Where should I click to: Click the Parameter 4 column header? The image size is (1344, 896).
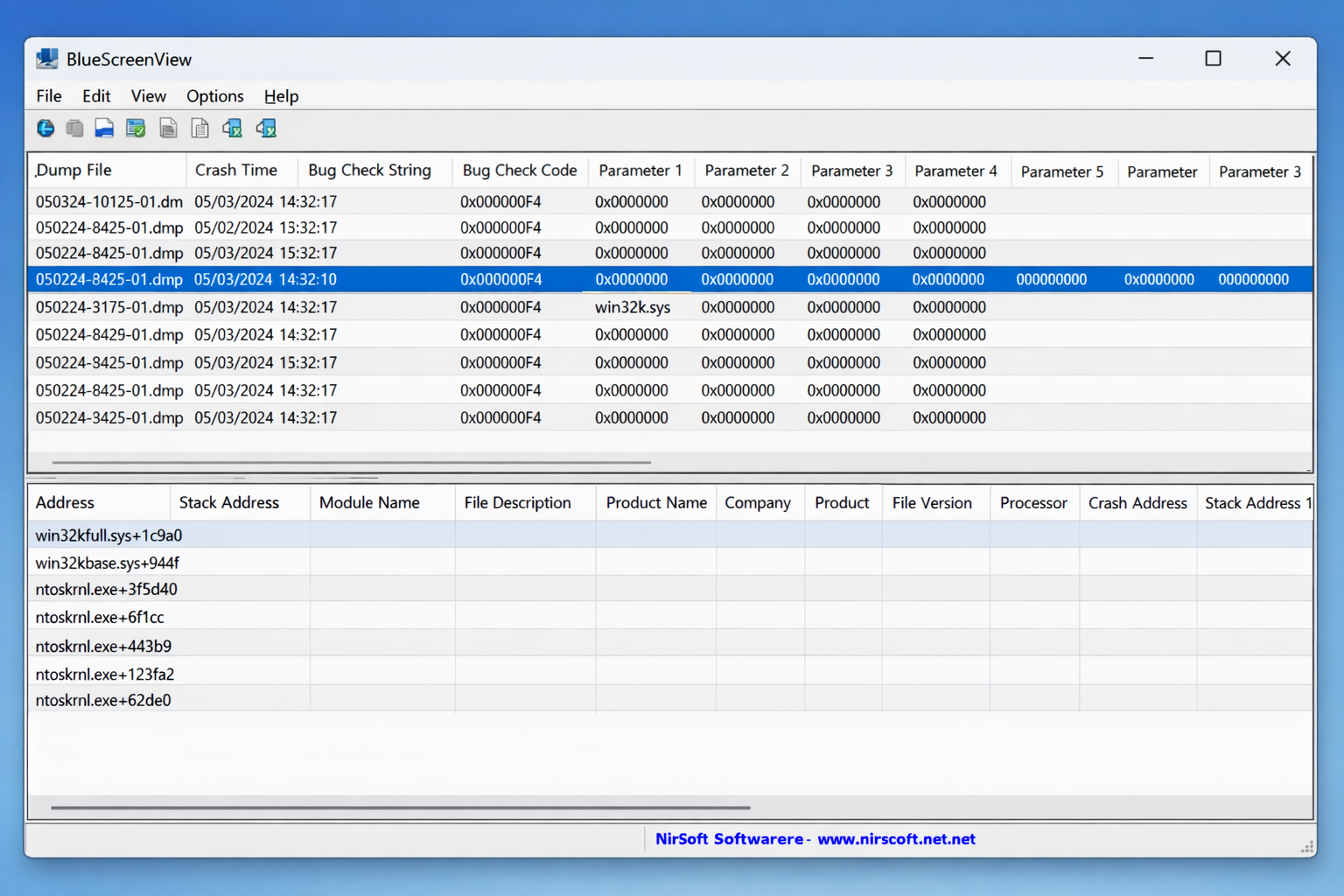(957, 171)
